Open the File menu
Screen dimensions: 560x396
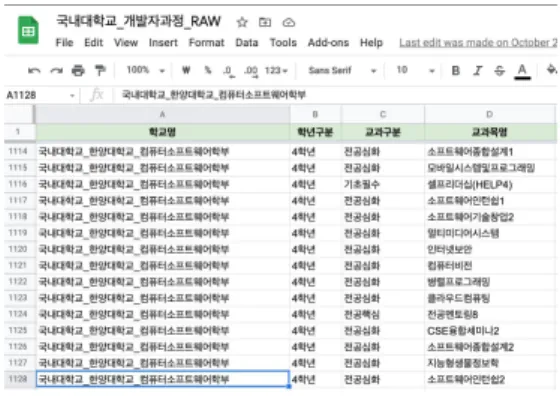coord(64,42)
